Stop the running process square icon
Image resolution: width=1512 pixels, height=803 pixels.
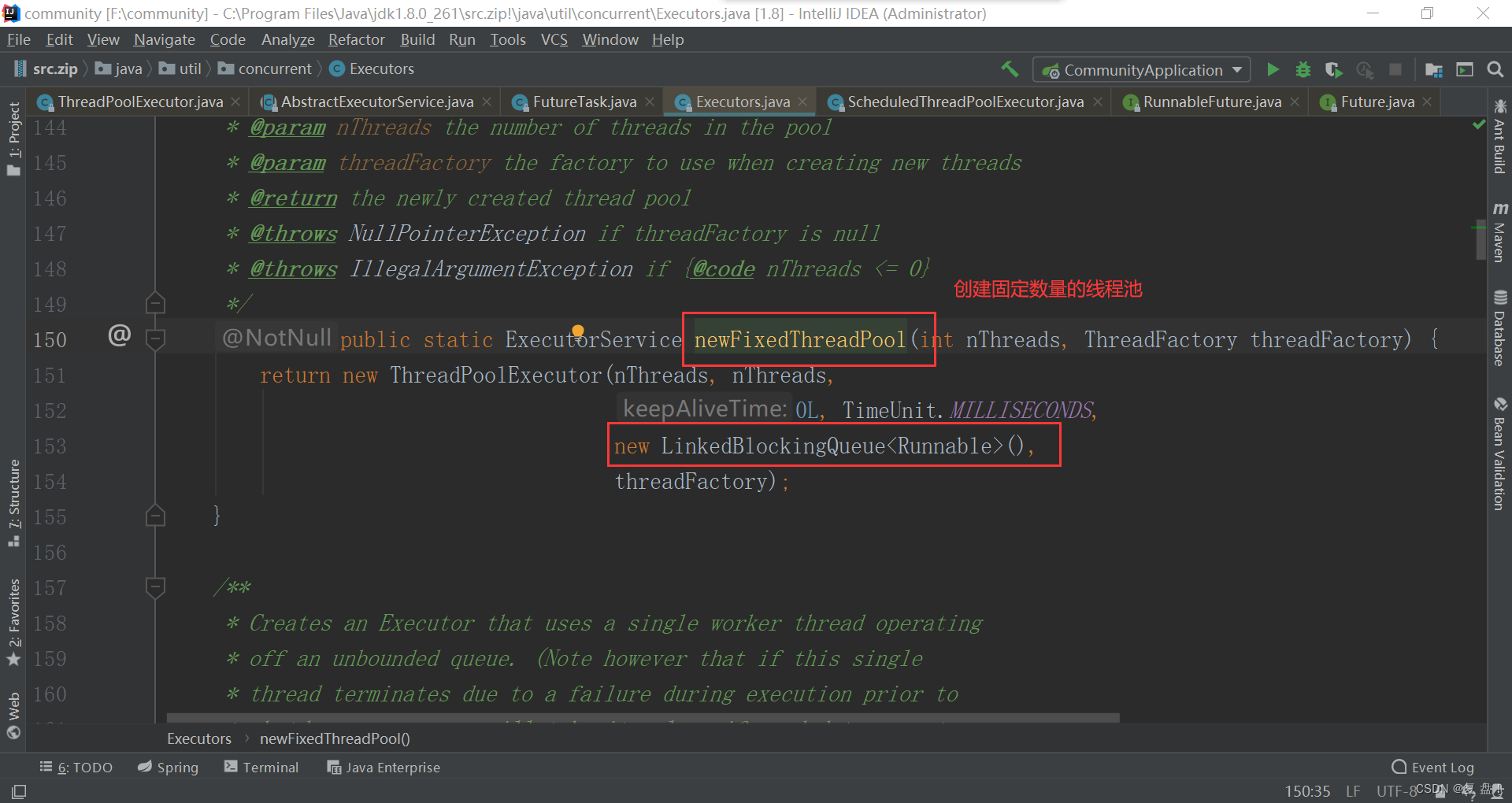(x=1395, y=69)
